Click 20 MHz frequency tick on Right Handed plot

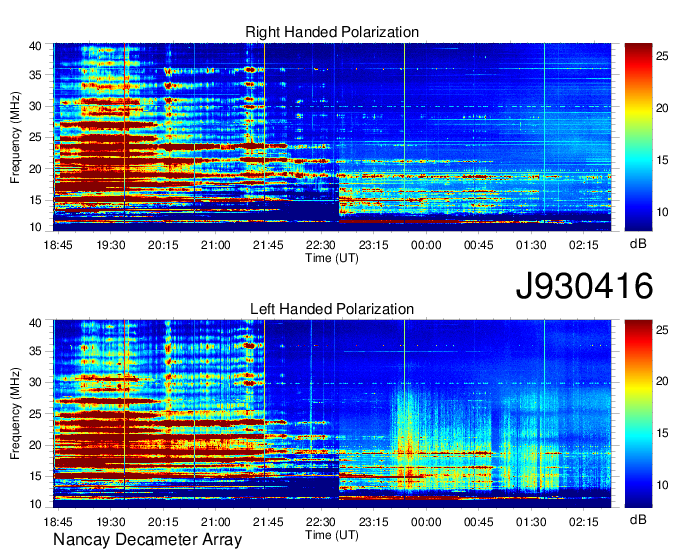[35, 169]
